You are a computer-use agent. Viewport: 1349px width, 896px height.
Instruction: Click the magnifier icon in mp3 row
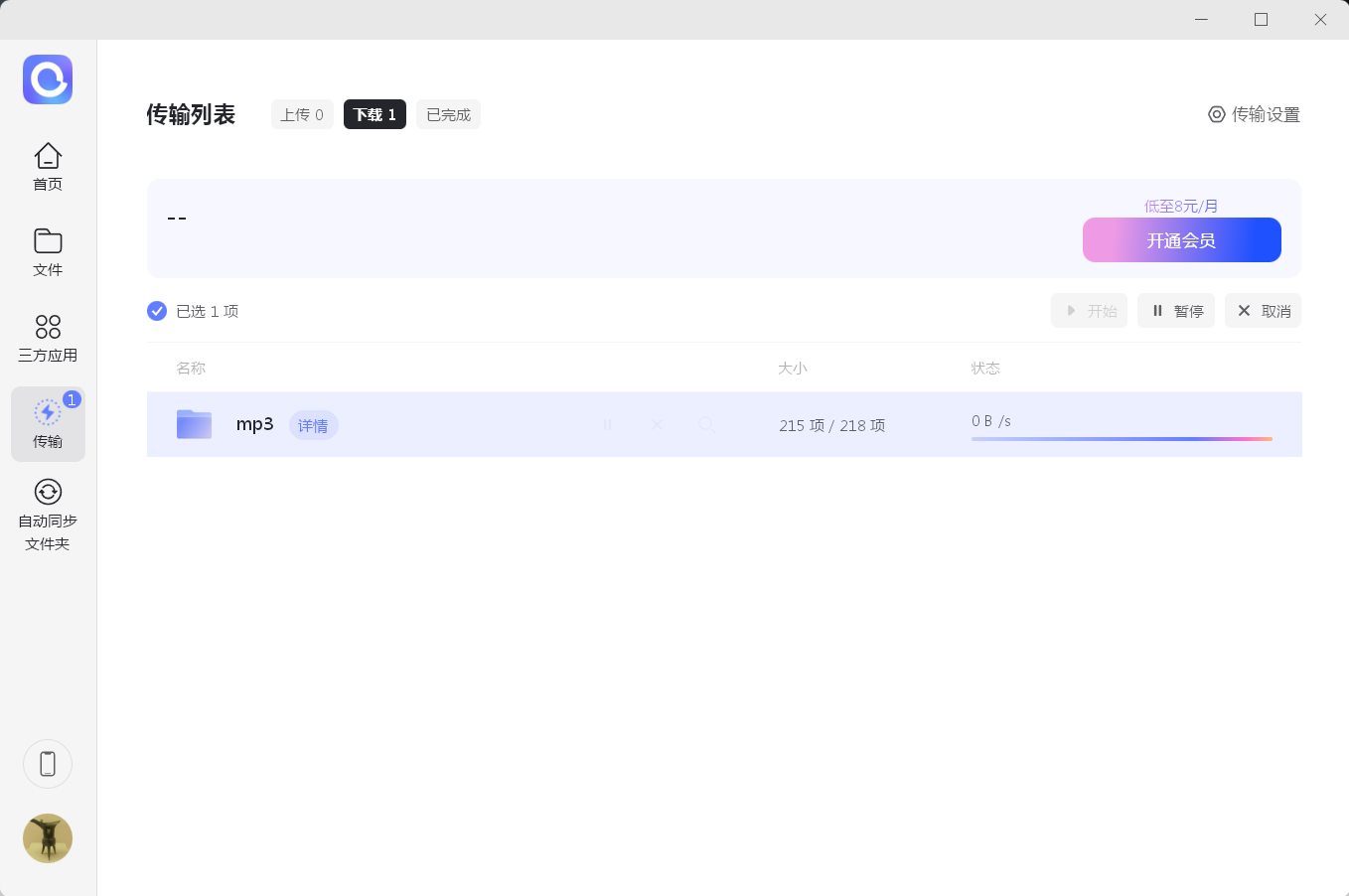706,424
